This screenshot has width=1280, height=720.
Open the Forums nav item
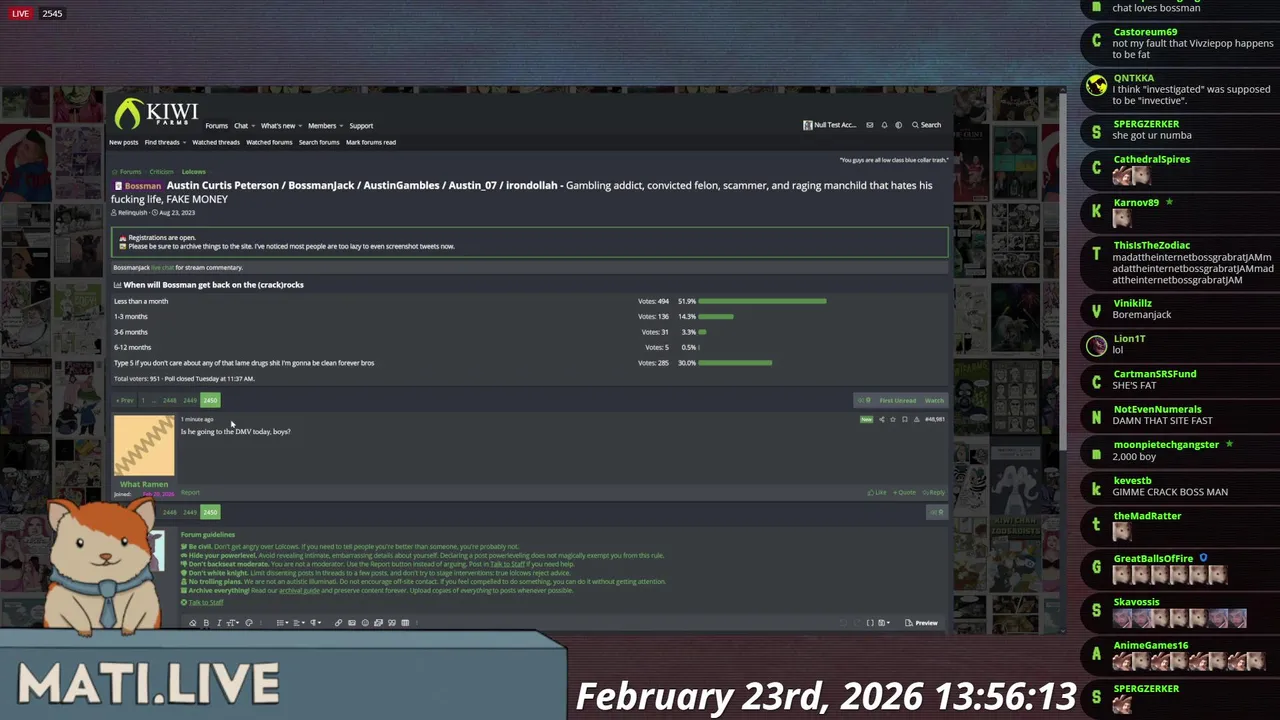(x=217, y=126)
